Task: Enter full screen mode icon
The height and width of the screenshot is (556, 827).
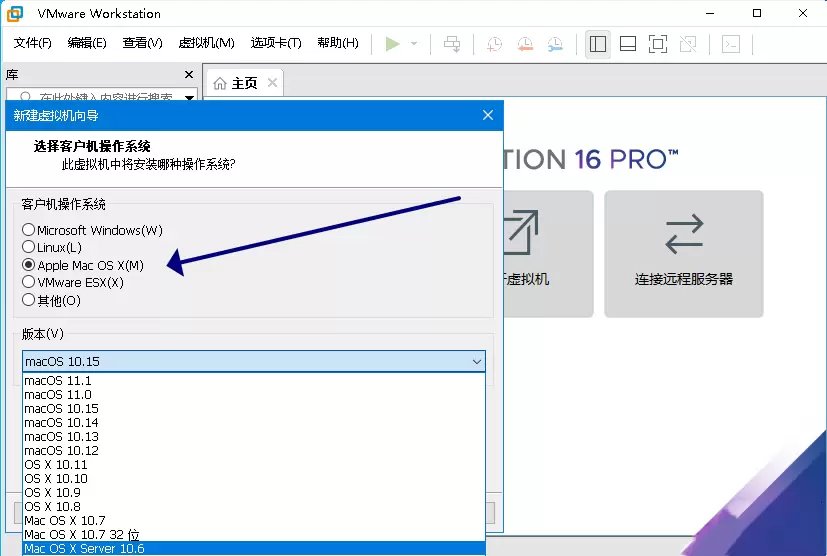Action: [658, 44]
